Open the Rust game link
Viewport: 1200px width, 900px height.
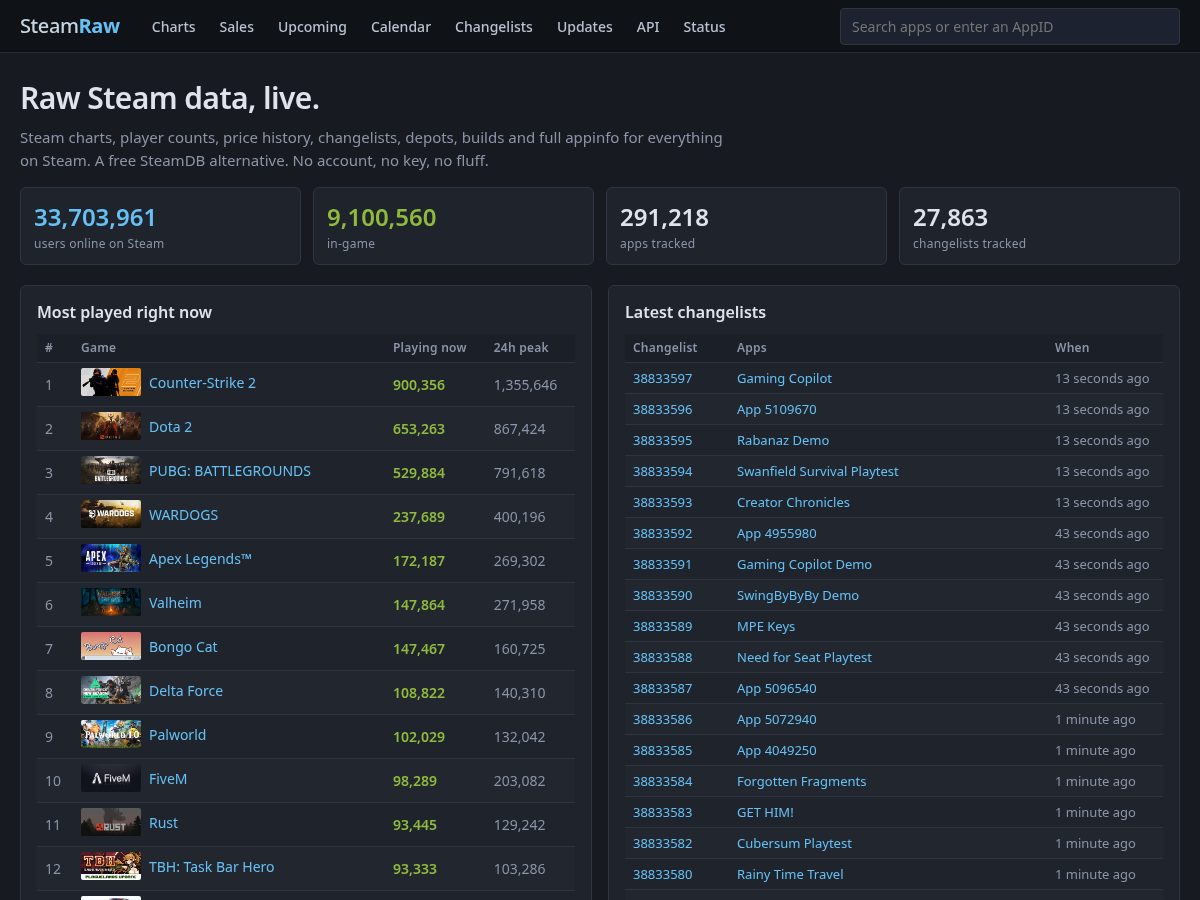point(163,823)
